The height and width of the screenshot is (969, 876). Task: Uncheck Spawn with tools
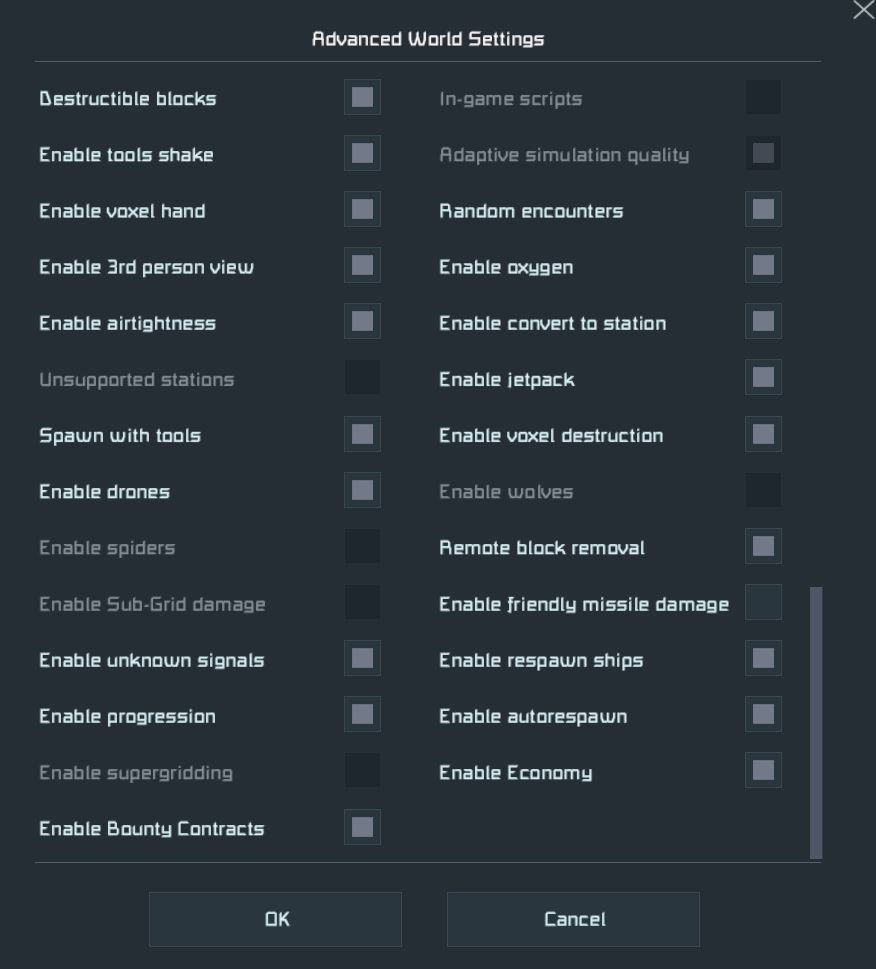[362, 434]
